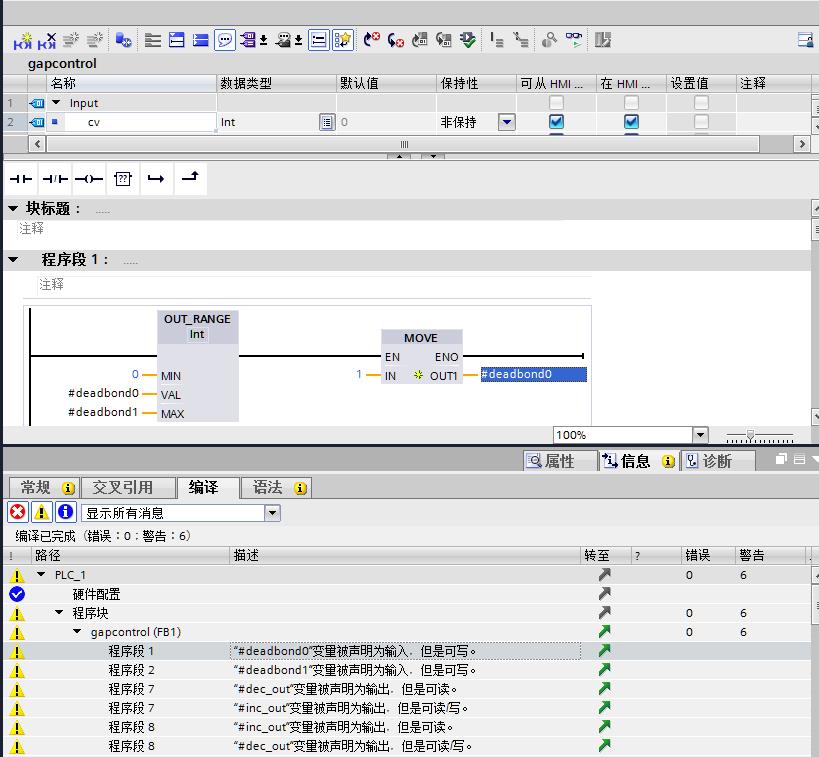Open the 保持性 dropdown for cv
Image resolution: width=819 pixels, height=757 pixels.
(x=506, y=122)
